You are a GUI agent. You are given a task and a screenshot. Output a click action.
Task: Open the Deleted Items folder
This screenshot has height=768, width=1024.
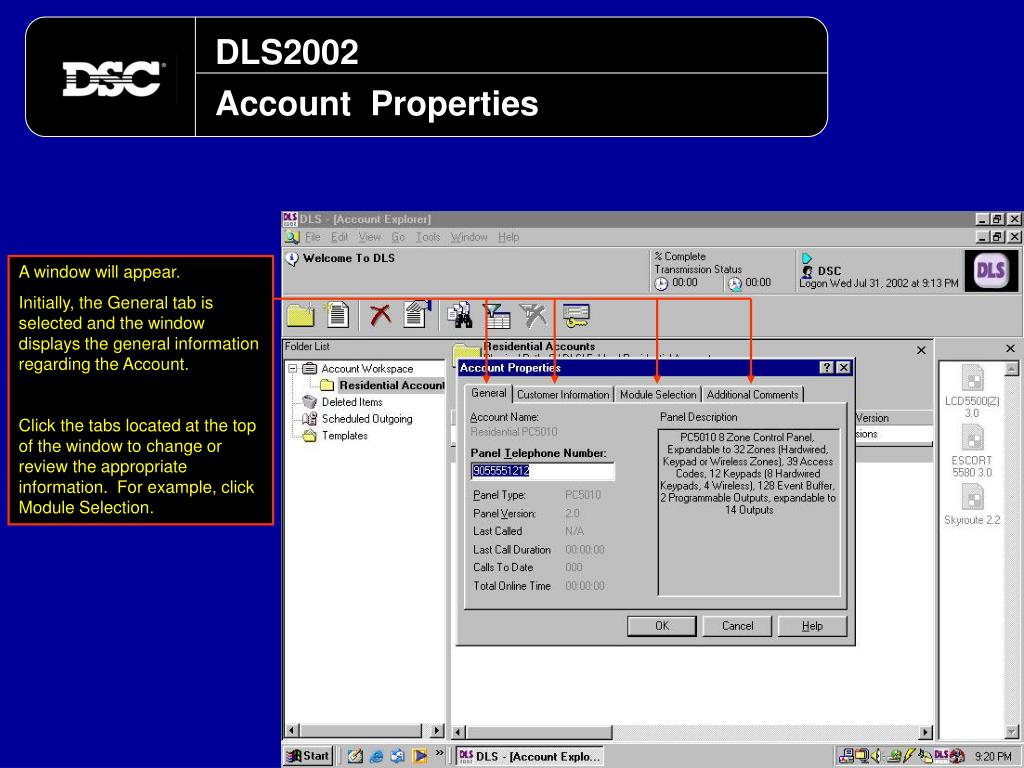click(x=351, y=402)
